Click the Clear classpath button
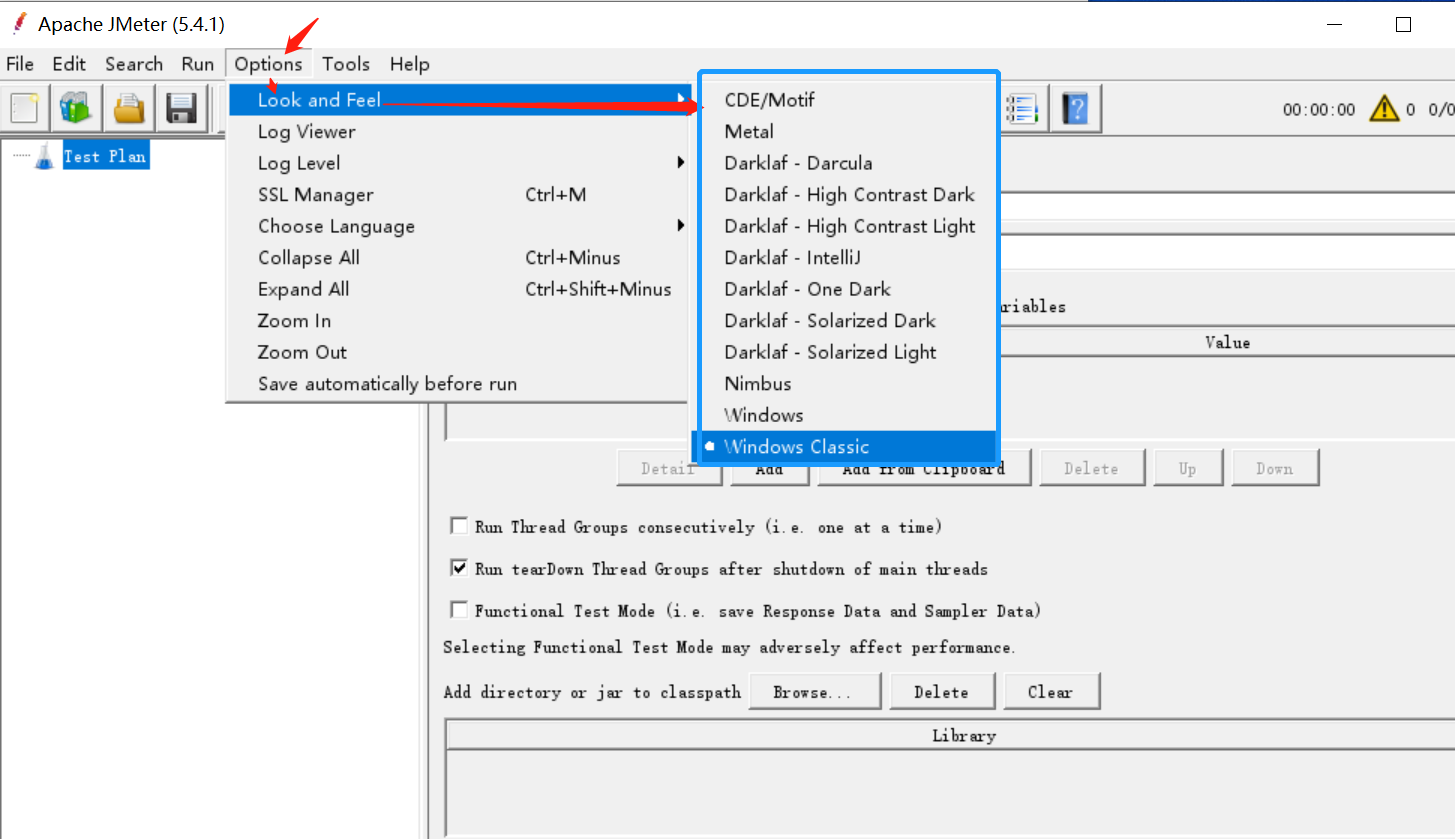 [1050, 692]
